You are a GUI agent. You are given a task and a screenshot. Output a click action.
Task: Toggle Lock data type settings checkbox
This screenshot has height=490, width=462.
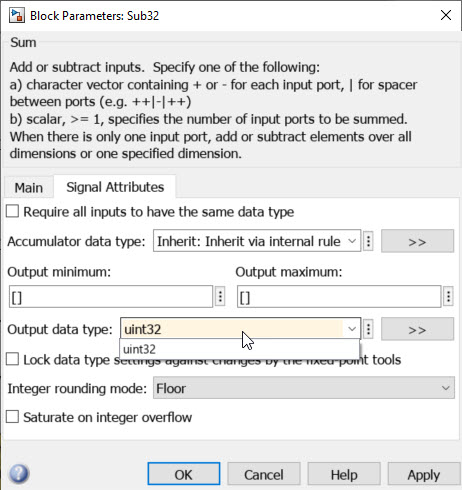point(12,359)
